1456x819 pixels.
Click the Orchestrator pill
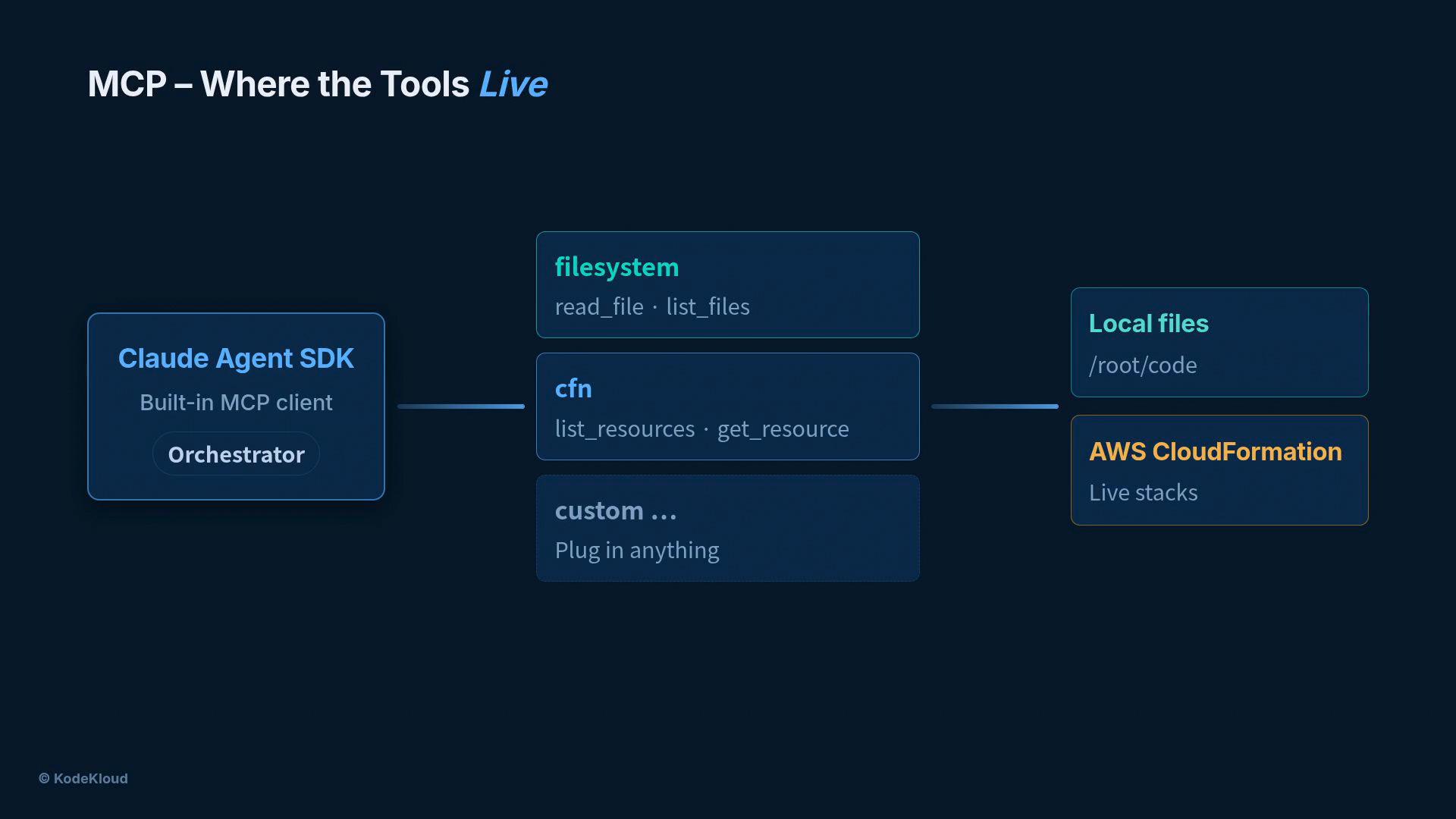click(x=236, y=454)
